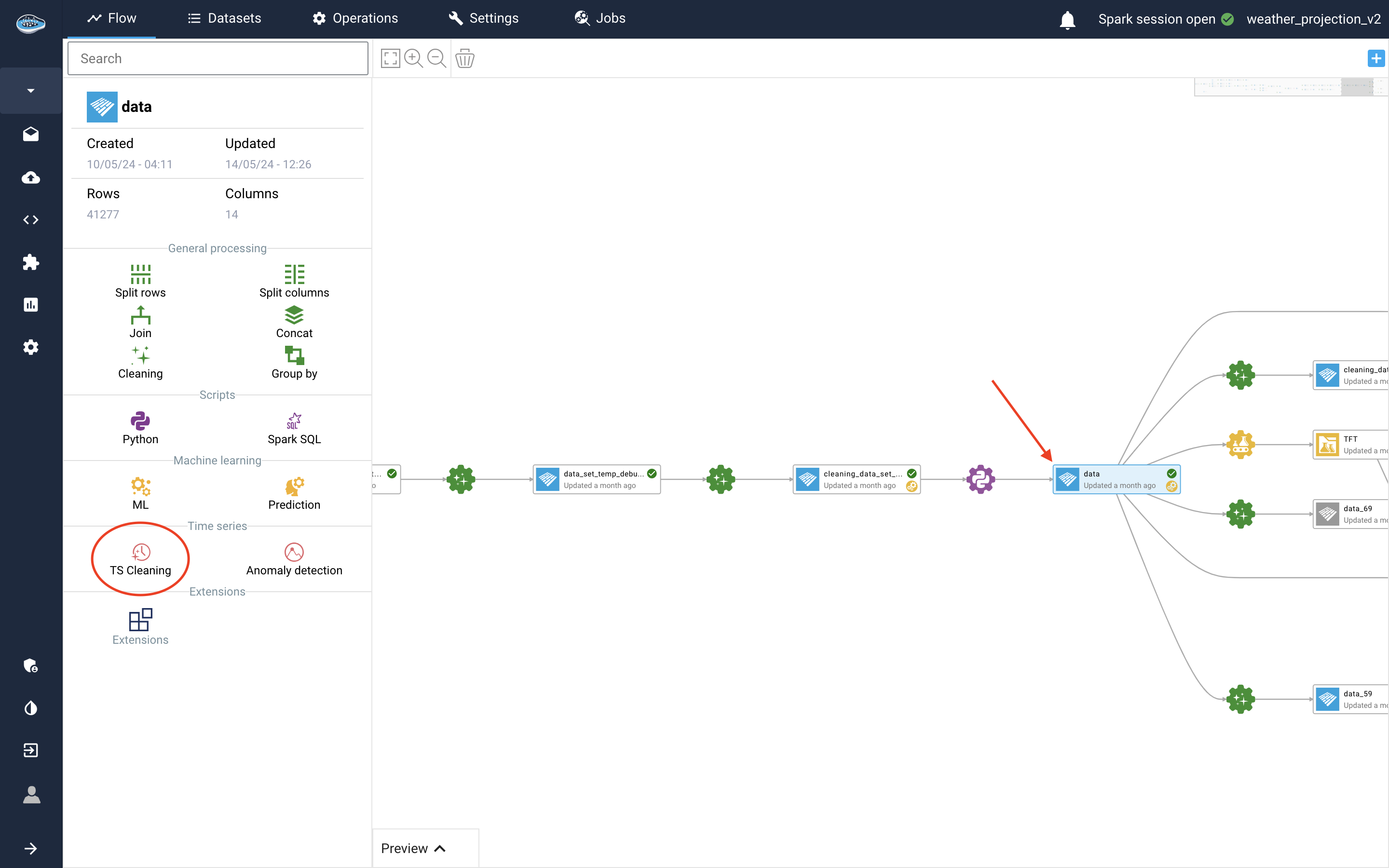Open the sidebar caret dropdown

pyautogui.click(x=31, y=91)
